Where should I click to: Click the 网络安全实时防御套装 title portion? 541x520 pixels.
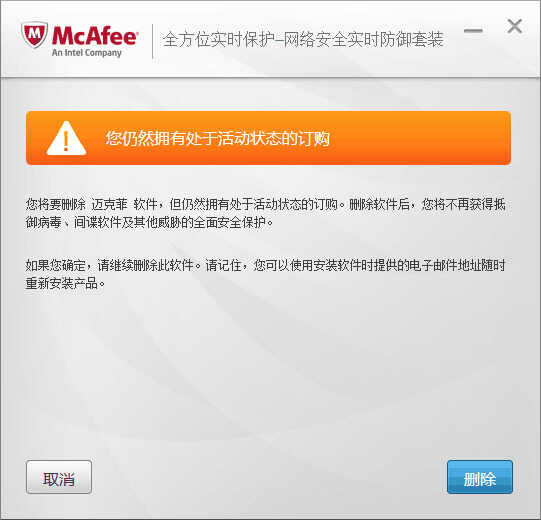[x=364, y=39]
